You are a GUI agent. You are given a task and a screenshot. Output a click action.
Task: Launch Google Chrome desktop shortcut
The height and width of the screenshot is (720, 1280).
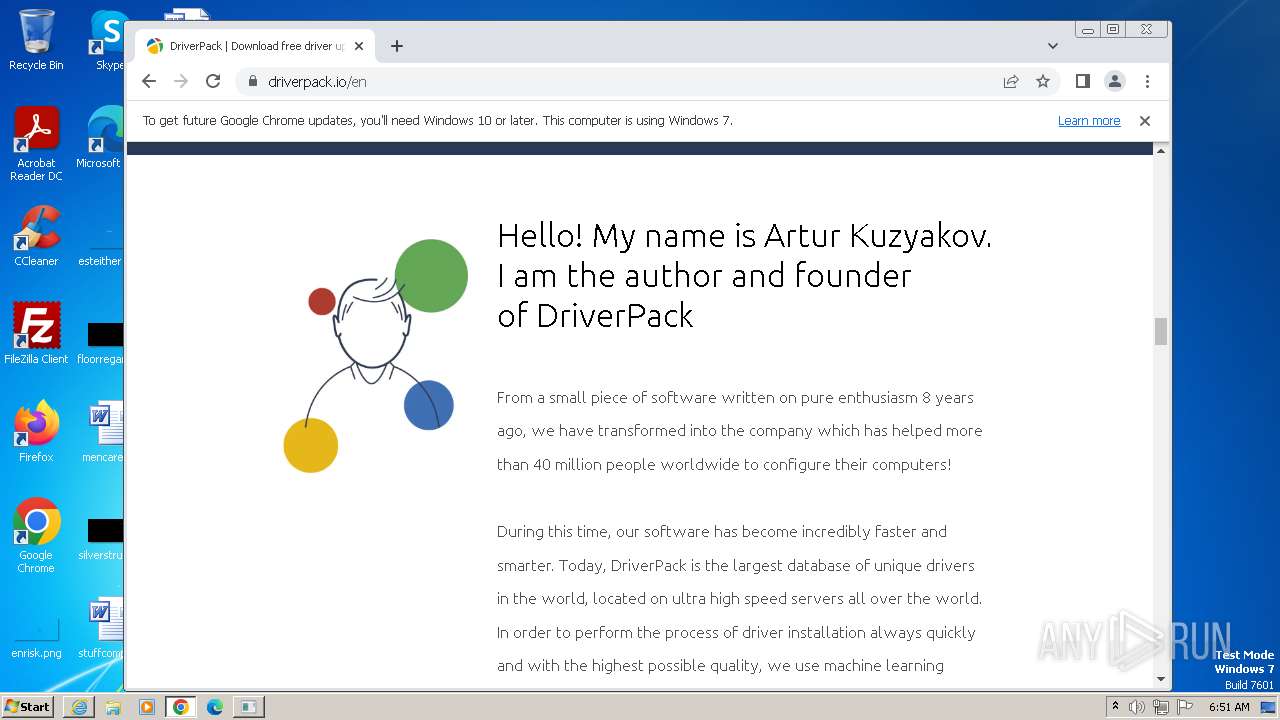[36, 536]
